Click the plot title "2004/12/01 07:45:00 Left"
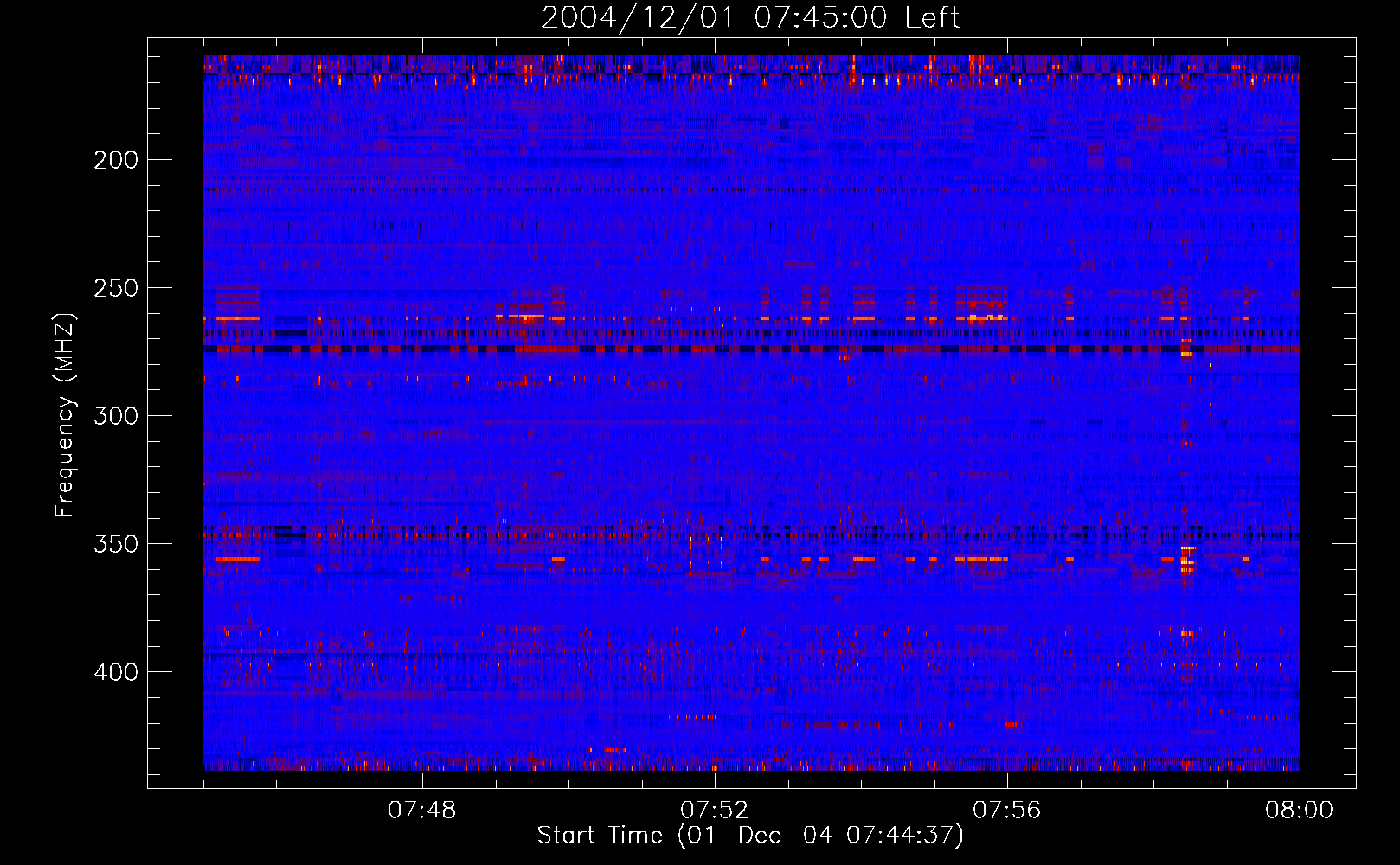The height and width of the screenshot is (865, 1400). (750, 17)
